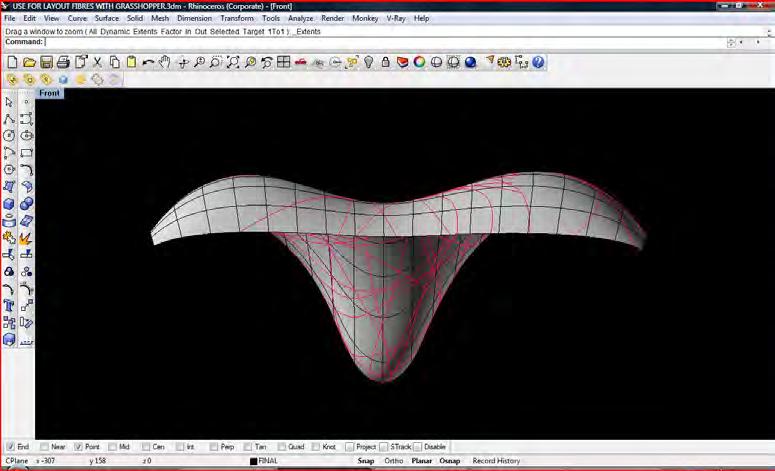Click the Open file folder icon
775x471 pixels.
pyautogui.click(x=29, y=62)
